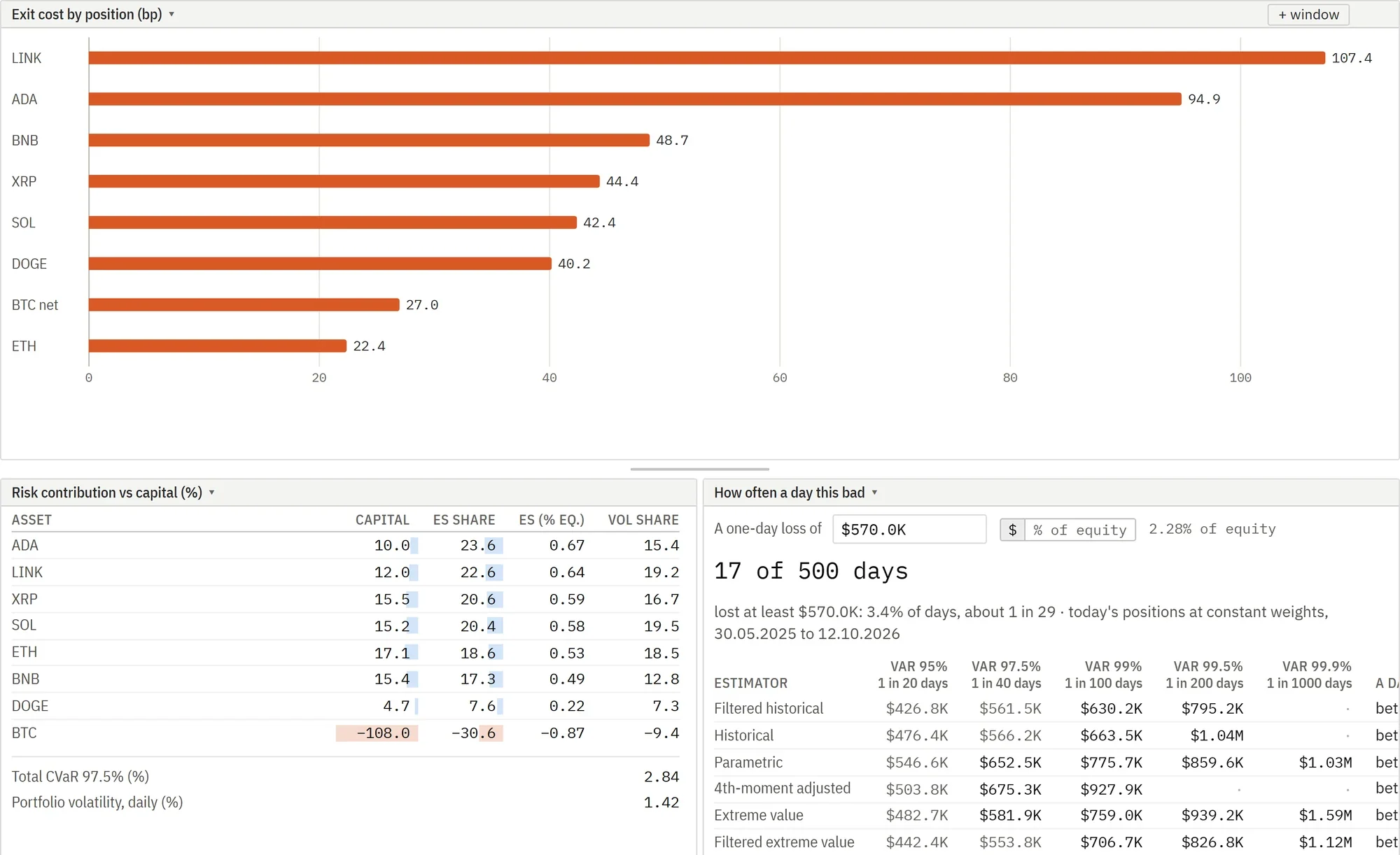The width and height of the screenshot is (1400, 855).
Task: Select the $ unit toggle
Action: pyautogui.click(x=1012, y=530)
